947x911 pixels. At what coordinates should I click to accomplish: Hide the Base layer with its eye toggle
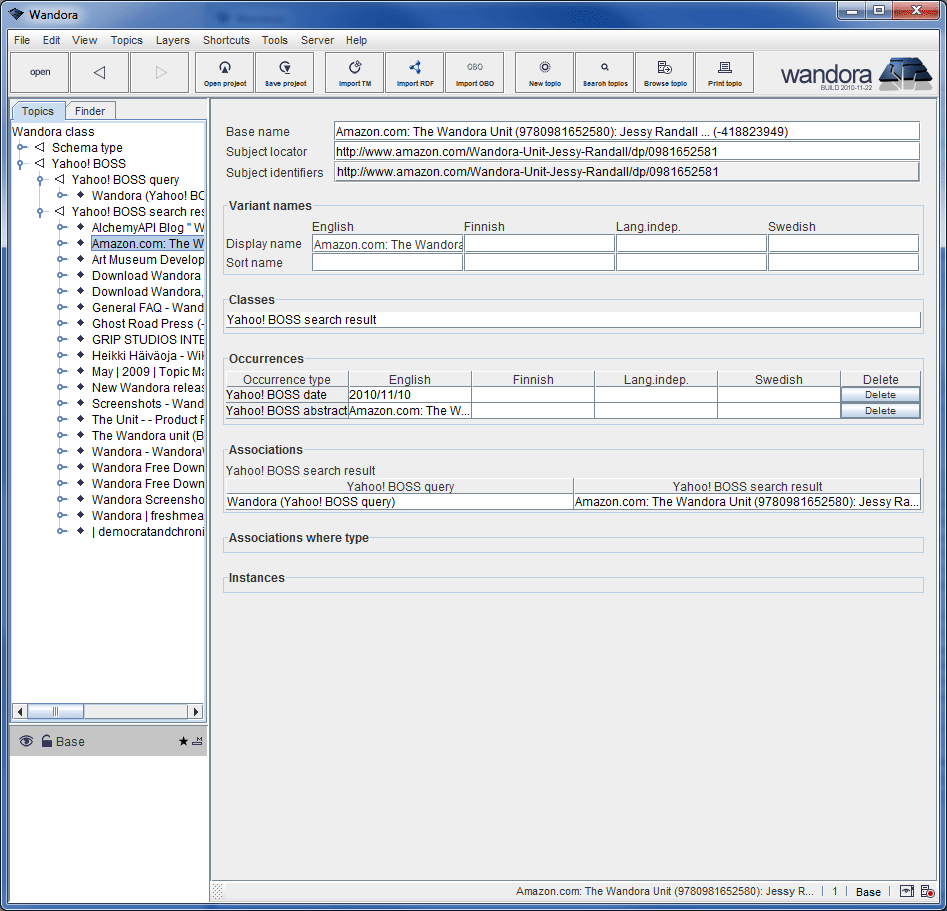[25, 741]
